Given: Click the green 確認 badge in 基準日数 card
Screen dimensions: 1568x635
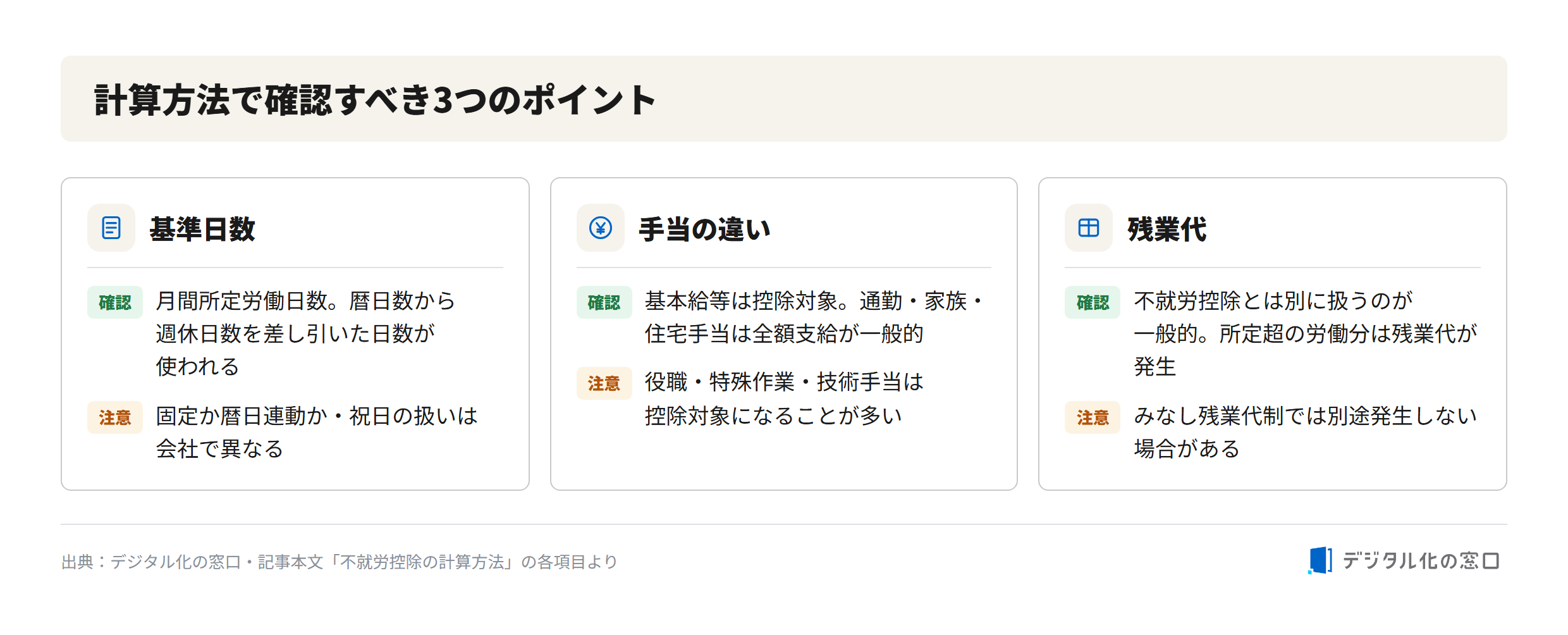Looking at the screenshot, I should [115, 302].
